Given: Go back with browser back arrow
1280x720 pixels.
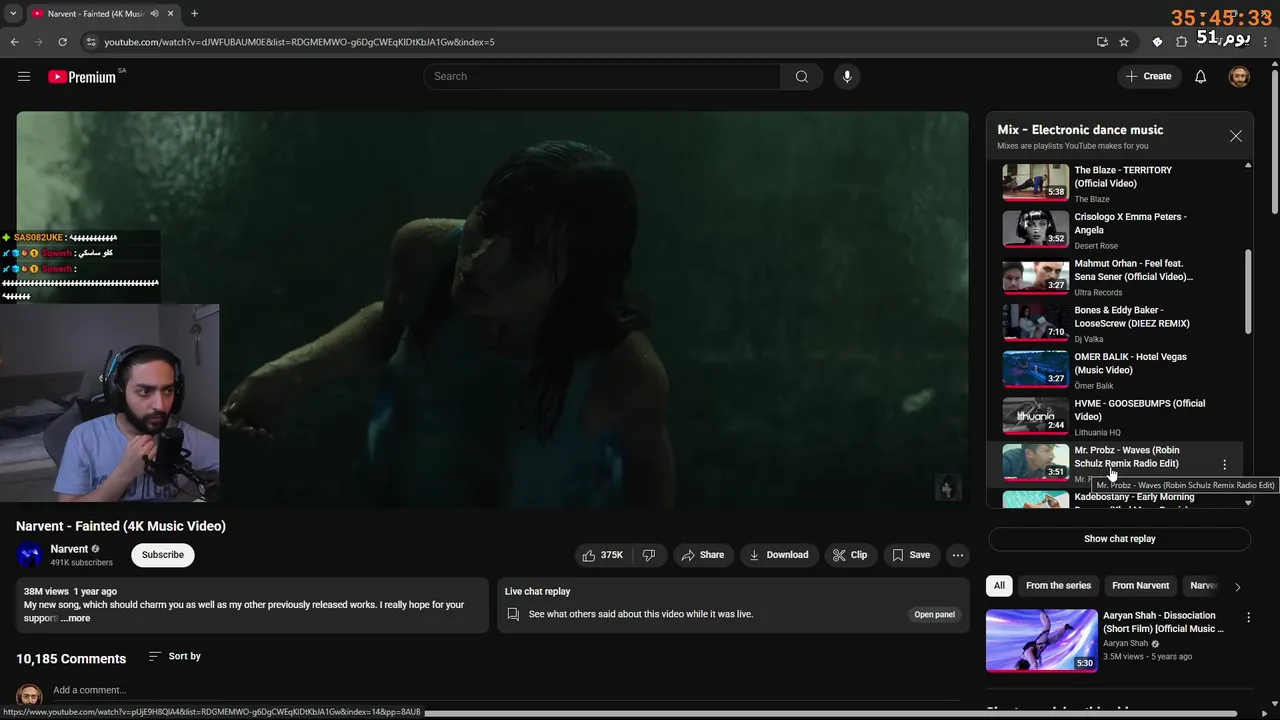Looking at the screenshot, I should pyautogui.click(x=14, y=42).
